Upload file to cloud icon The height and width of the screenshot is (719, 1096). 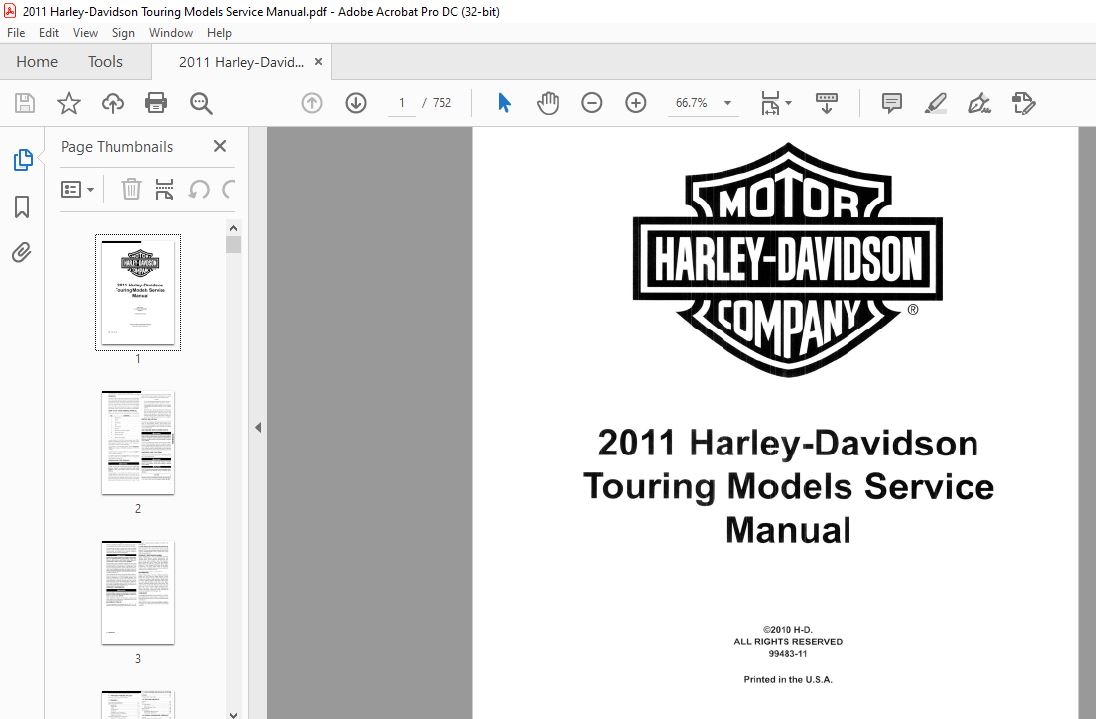pos(113,103)
